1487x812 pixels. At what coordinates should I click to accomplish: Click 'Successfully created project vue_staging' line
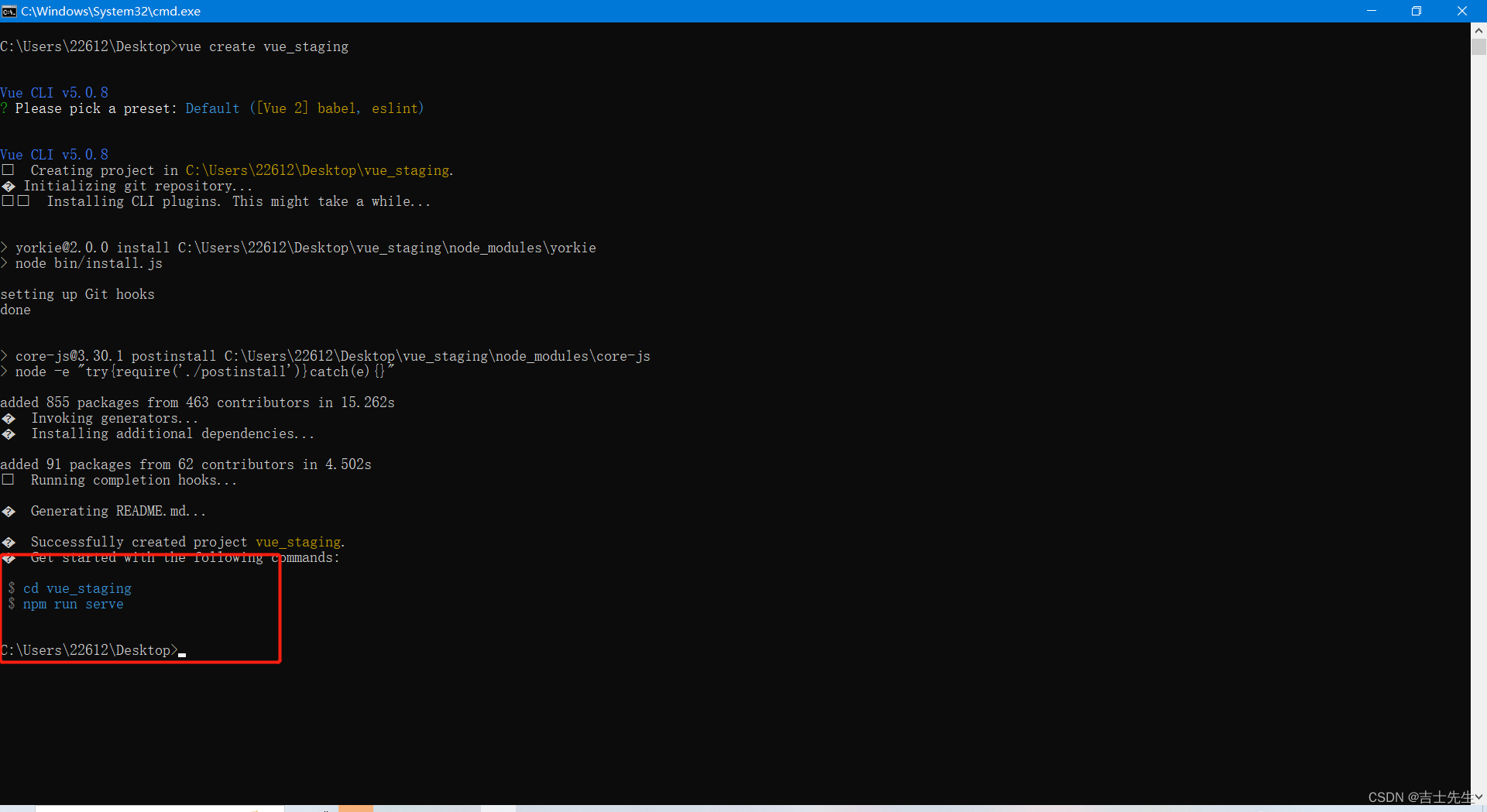coord(173,542)
